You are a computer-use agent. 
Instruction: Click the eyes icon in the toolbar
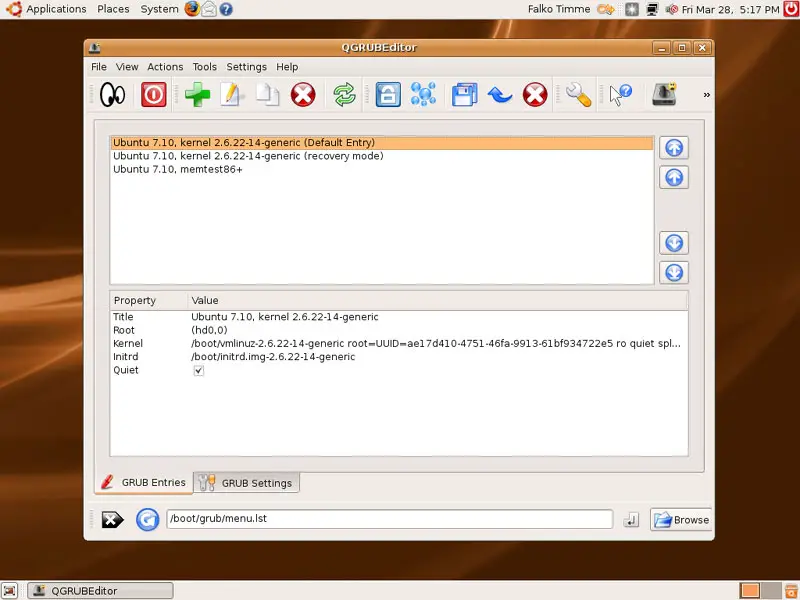click(x=112, y=95)
